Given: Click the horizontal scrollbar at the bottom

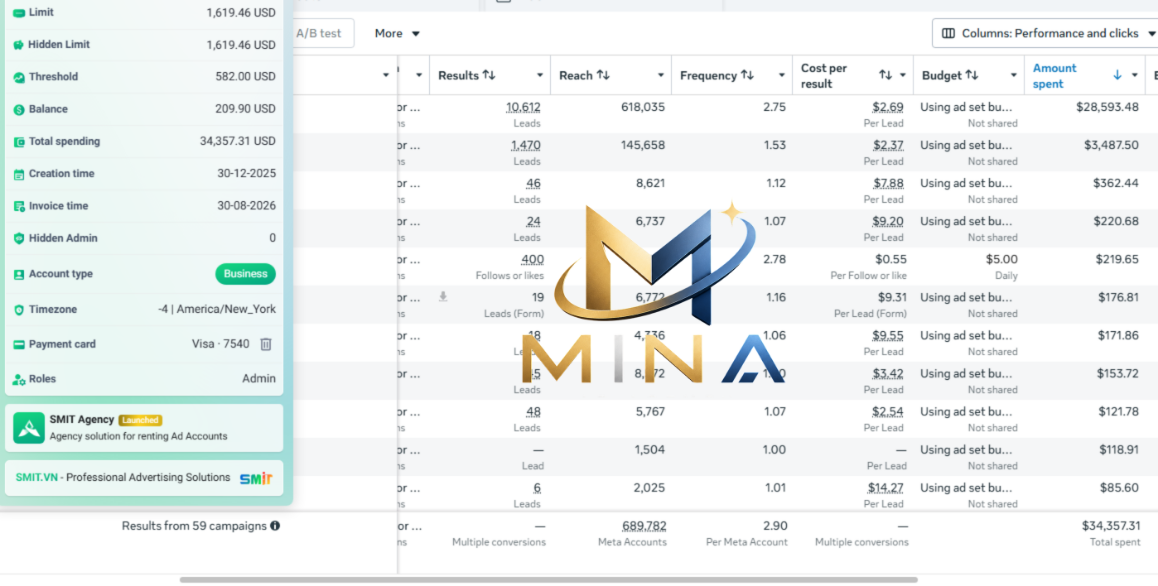Looking at the screenshot, I should [x=549, y=580].
